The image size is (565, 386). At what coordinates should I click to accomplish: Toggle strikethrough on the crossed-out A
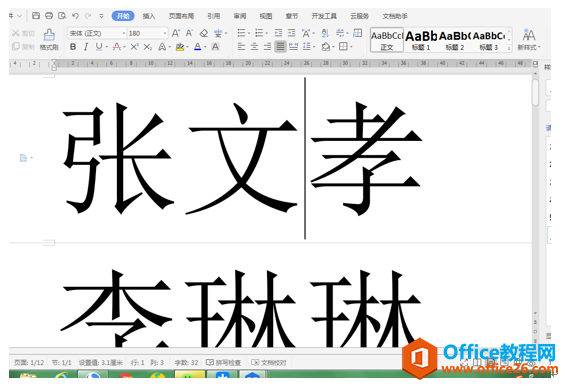click(116, 47)
